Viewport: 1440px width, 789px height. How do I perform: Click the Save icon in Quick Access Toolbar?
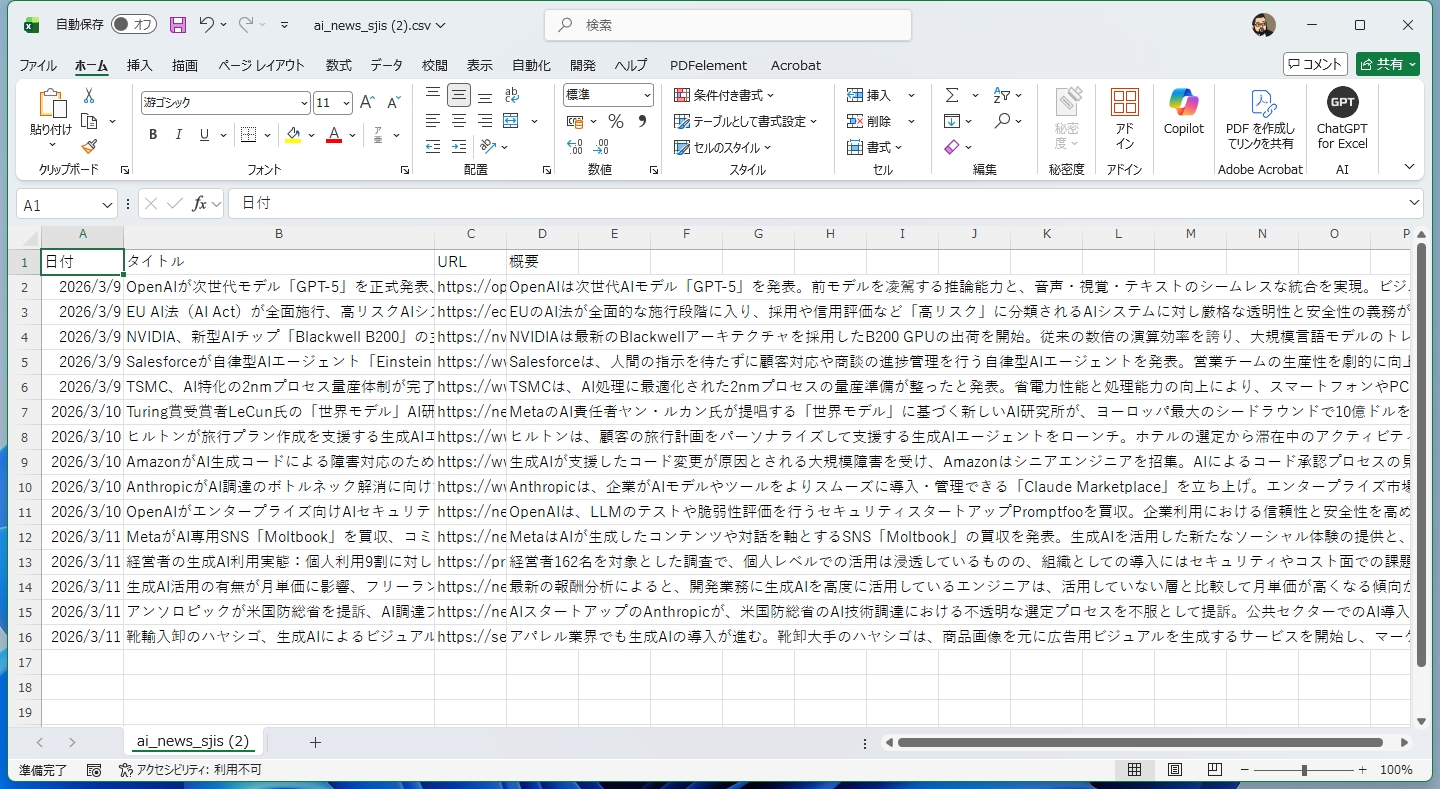[178, 25]
